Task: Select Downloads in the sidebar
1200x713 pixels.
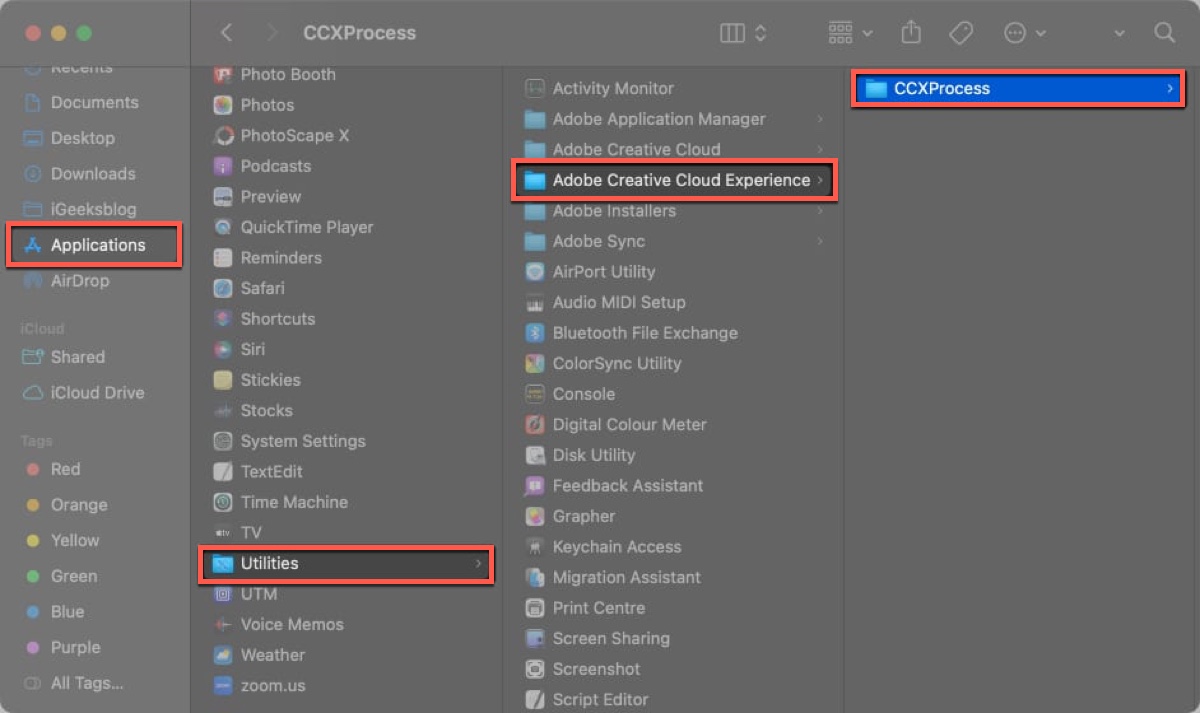Action: (94, 173)
